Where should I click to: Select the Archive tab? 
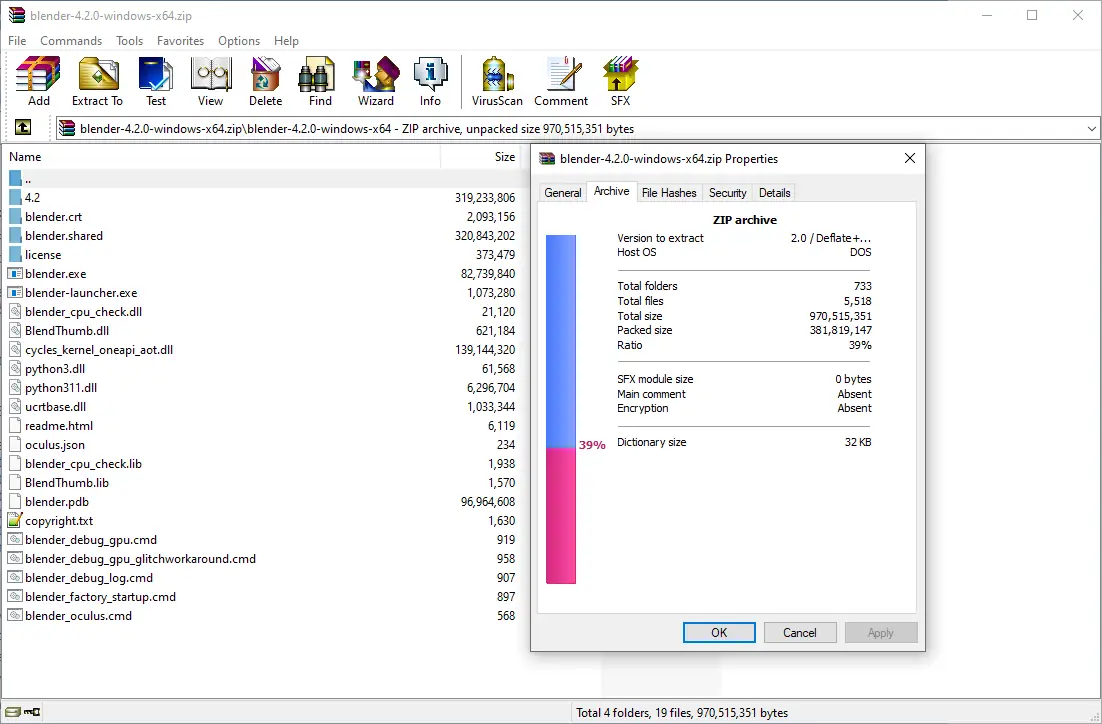click(611, 191)
